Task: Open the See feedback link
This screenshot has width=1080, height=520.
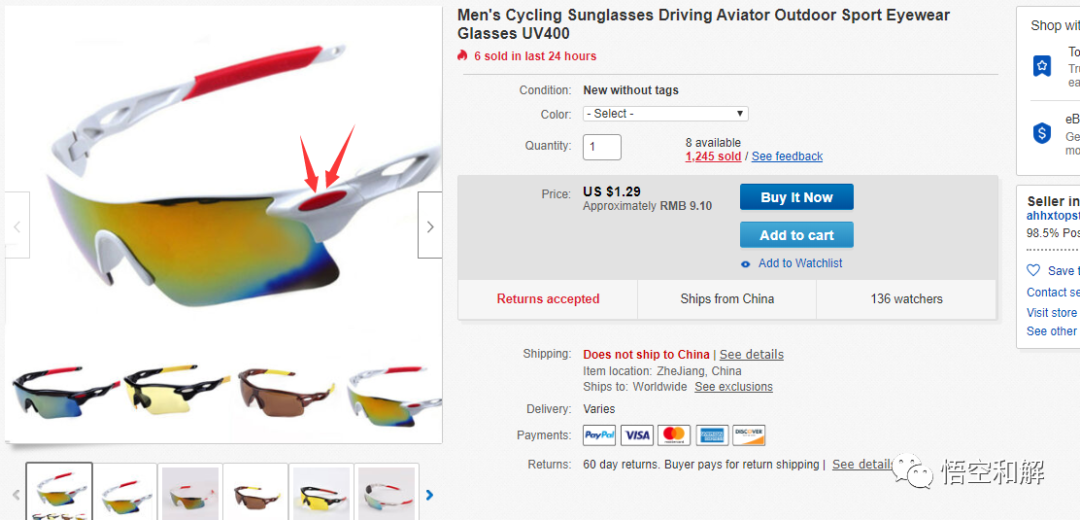Action: pos(787,157)
